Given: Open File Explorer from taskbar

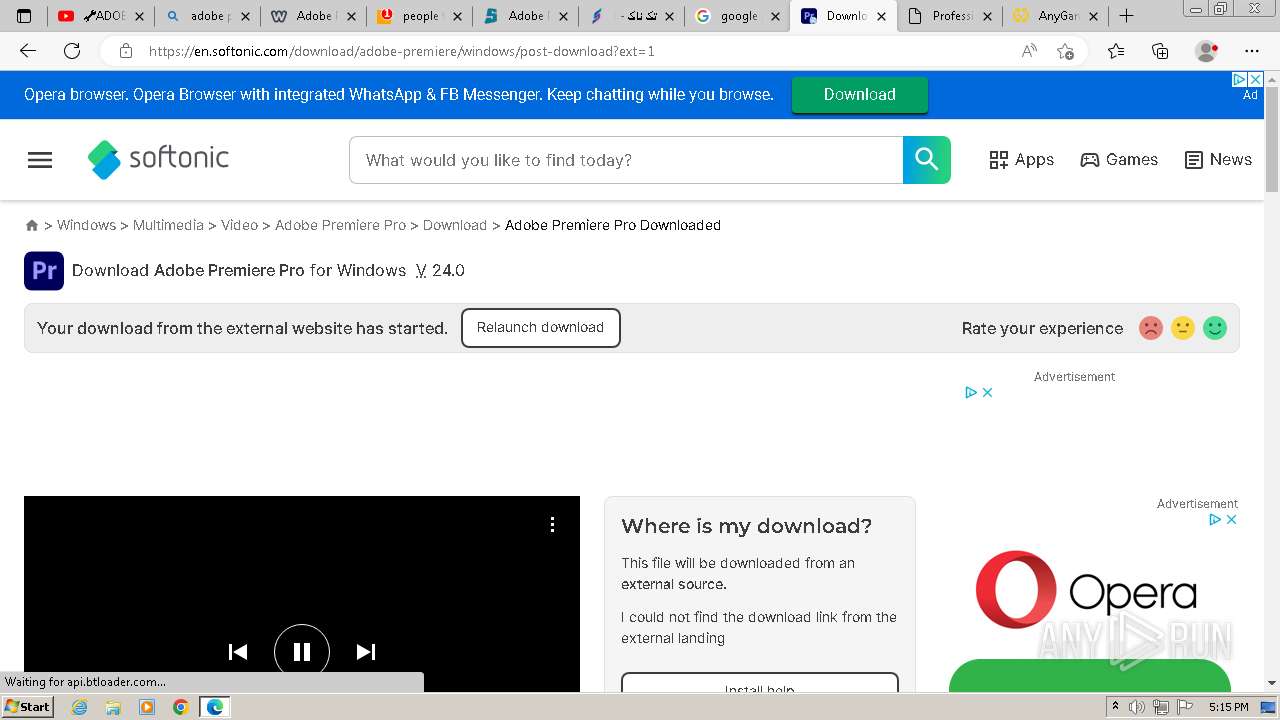Looking at the screenshot, I should [x=113, y=707].
